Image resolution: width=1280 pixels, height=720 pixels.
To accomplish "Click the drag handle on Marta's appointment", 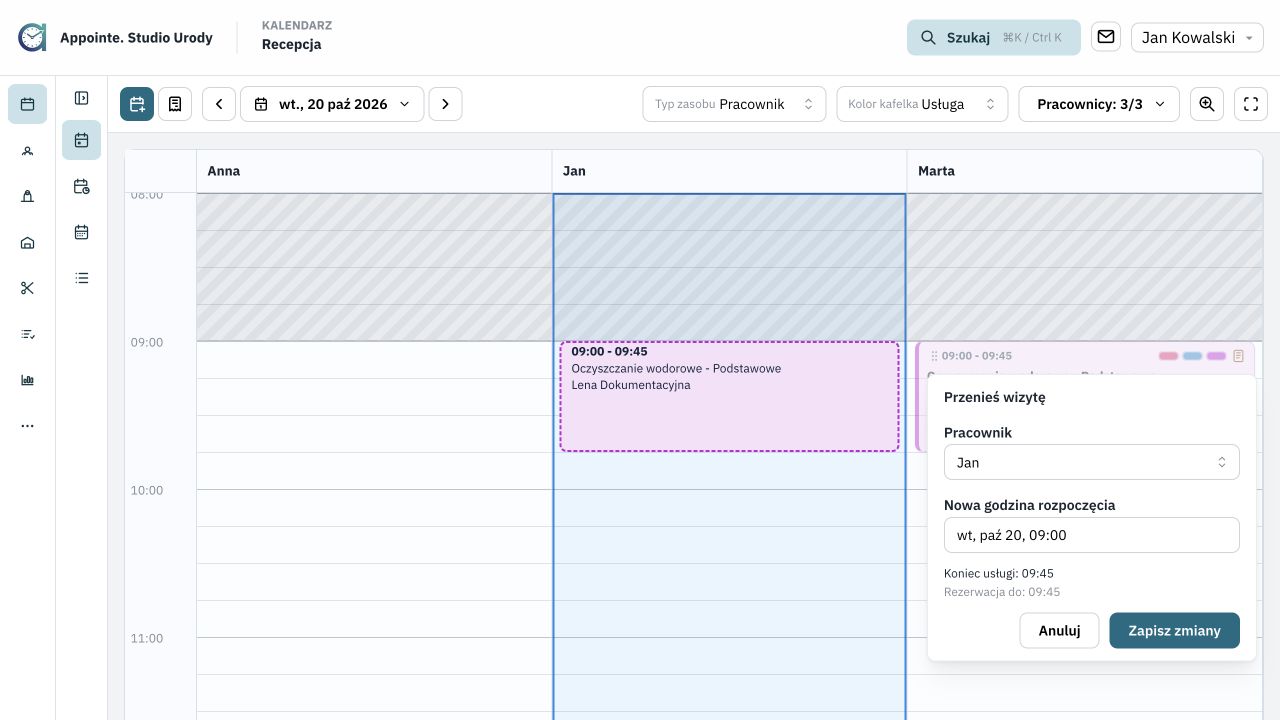I will (934, 356).
